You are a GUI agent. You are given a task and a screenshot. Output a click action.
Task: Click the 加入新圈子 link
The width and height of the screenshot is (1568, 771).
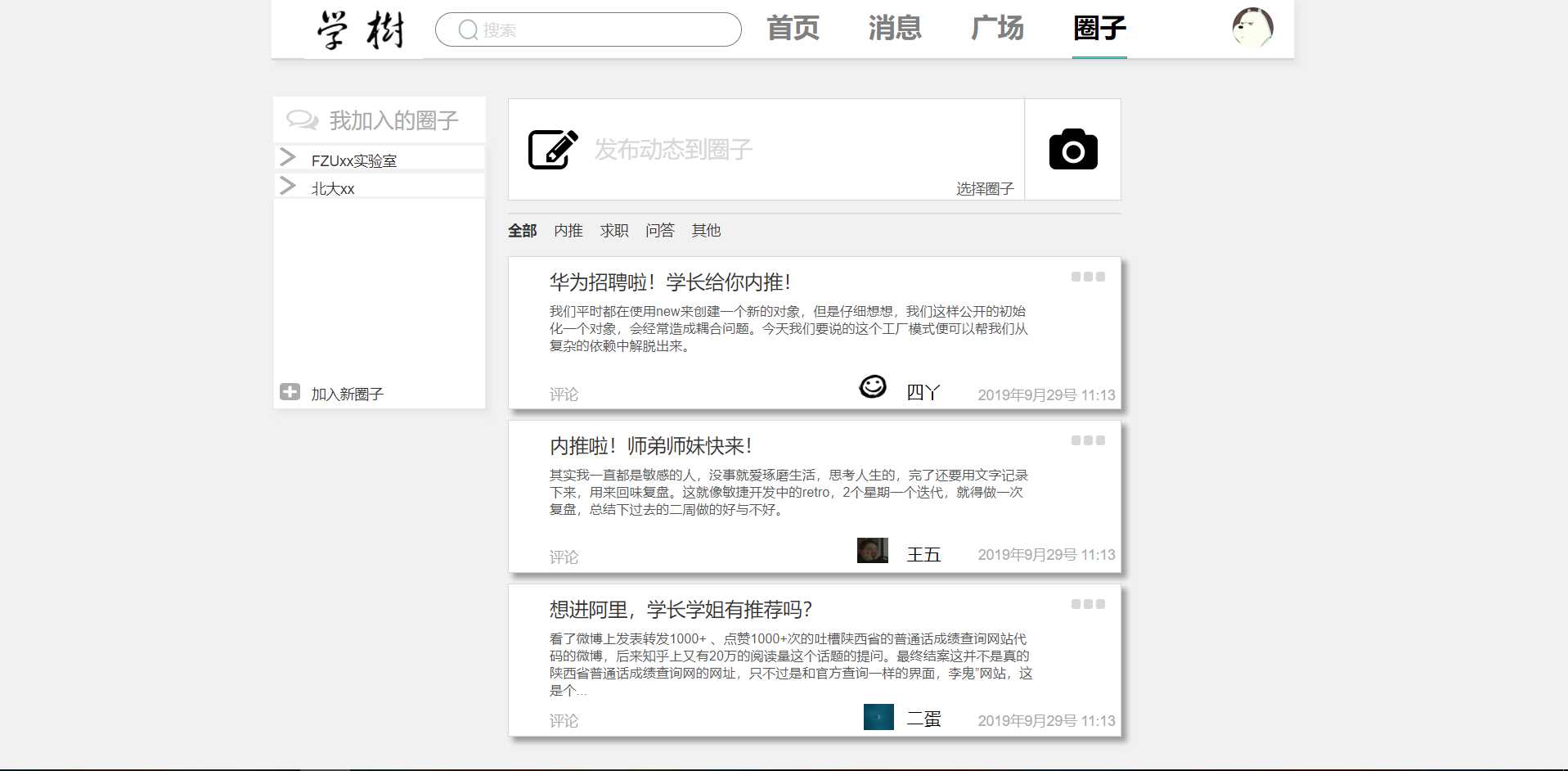coord(347,395)
